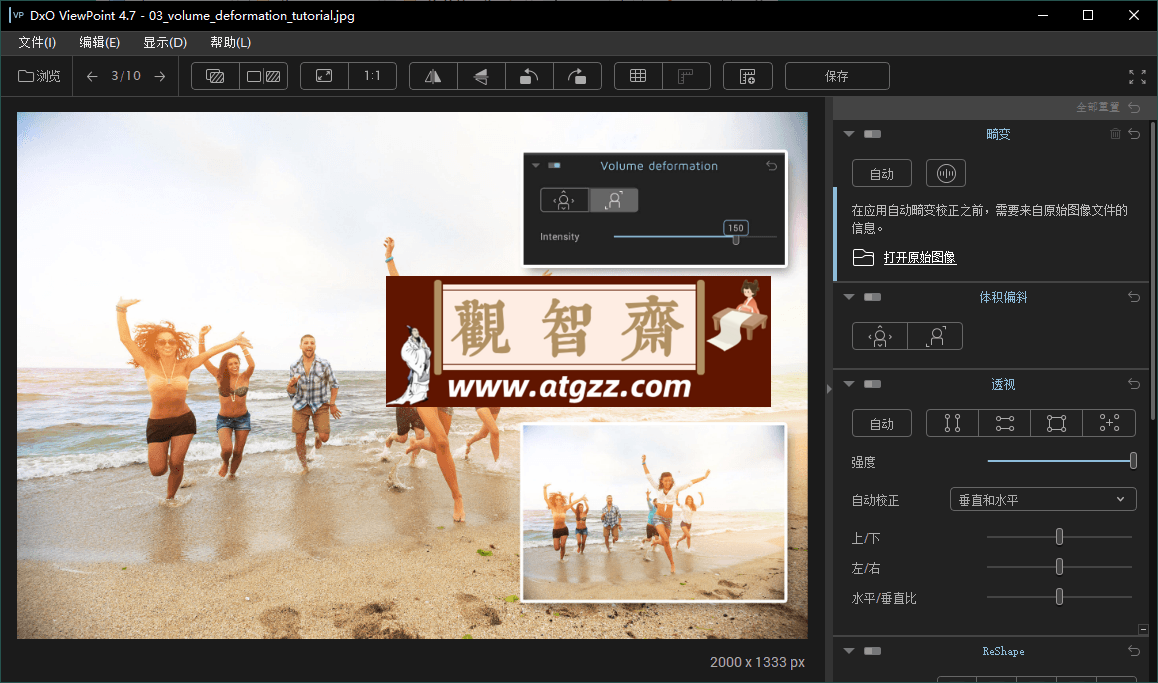Open the 打开原始图像 link
The width and height of the screenshot is (1158, 683).
(x=919, y=258)
